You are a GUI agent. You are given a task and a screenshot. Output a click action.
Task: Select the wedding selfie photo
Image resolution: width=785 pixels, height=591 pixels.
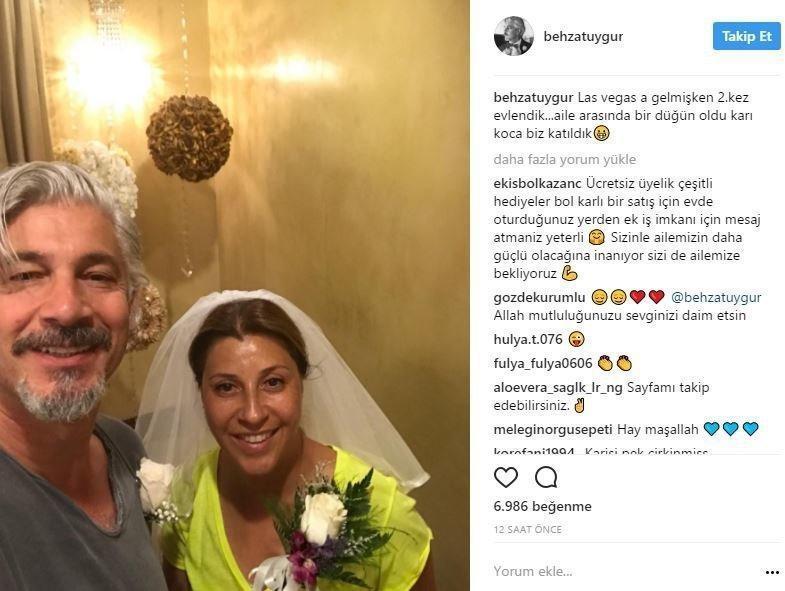click(x=235, y=296)
